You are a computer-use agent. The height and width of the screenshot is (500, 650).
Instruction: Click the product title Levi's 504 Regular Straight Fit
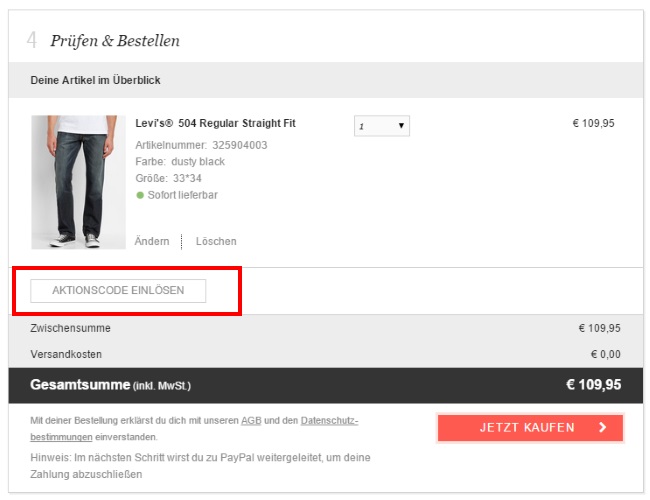215,123
